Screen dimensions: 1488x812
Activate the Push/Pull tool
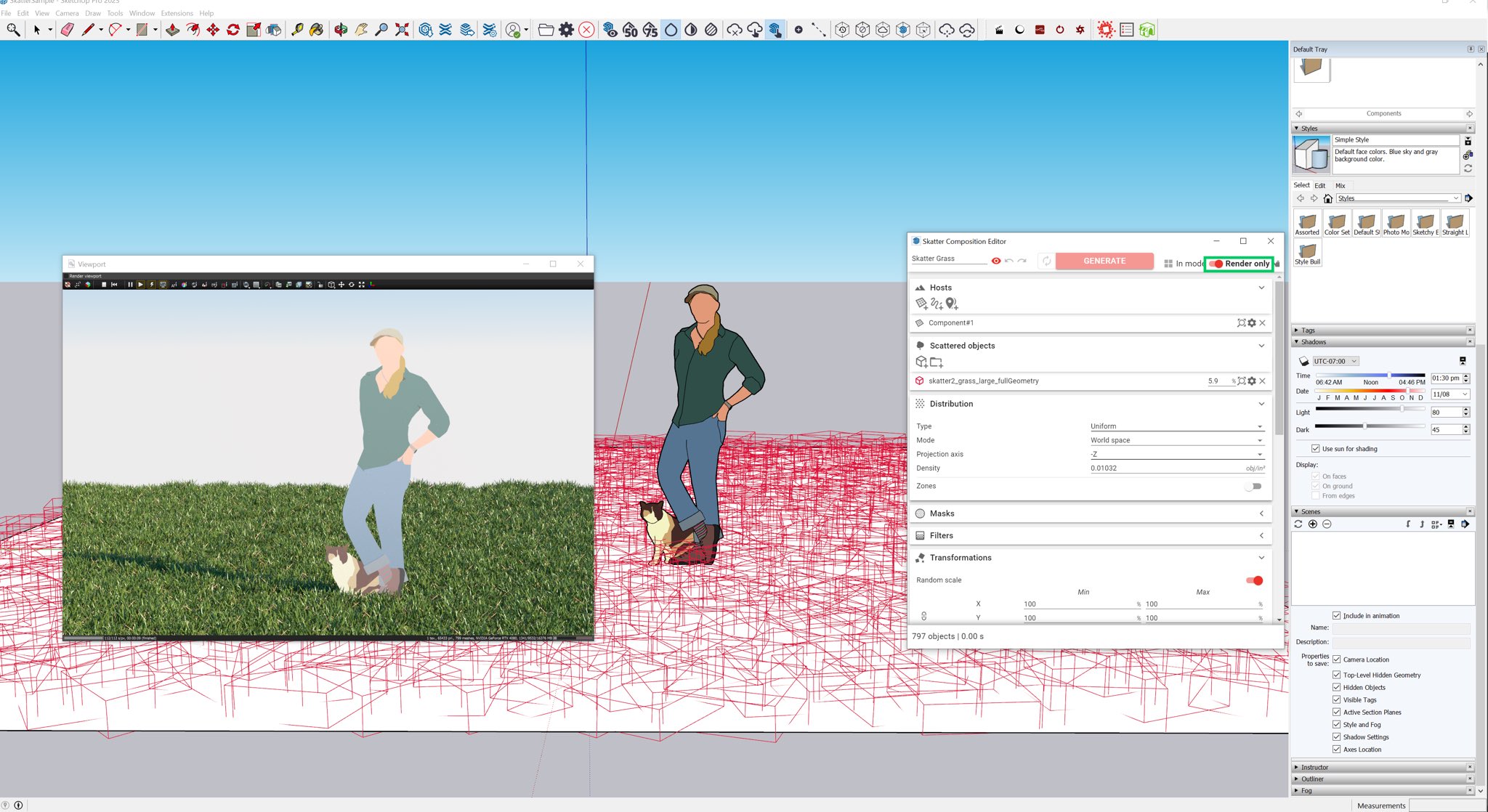point(172,30)
